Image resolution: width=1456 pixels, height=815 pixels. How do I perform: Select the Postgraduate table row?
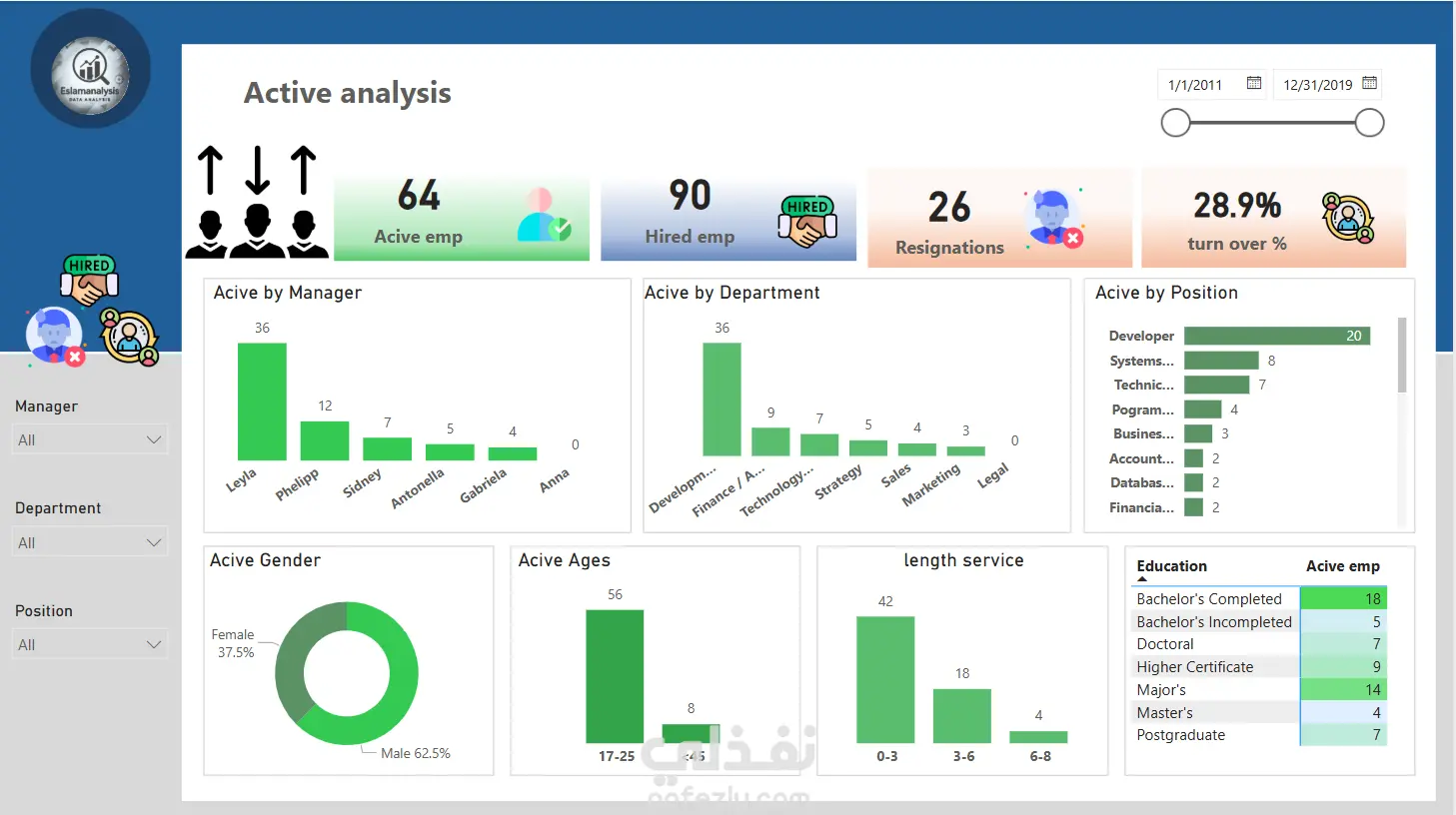point(1260,735)
